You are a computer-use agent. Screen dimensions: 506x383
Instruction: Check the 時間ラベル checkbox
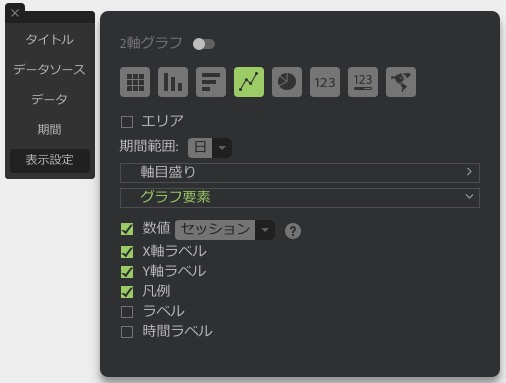pos(127,332)
